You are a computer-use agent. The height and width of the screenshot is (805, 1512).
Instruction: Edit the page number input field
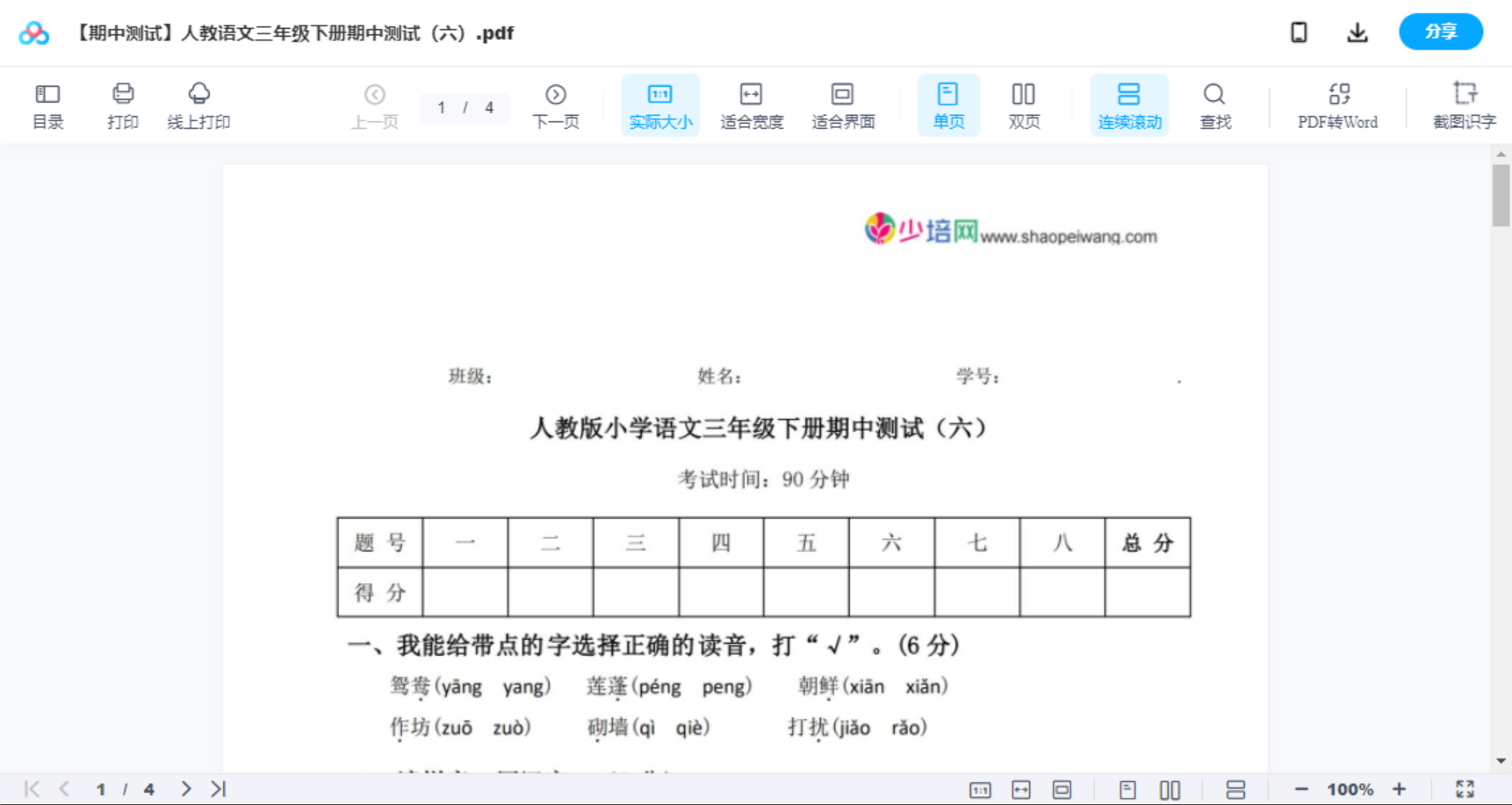click(x=443, y=107)
